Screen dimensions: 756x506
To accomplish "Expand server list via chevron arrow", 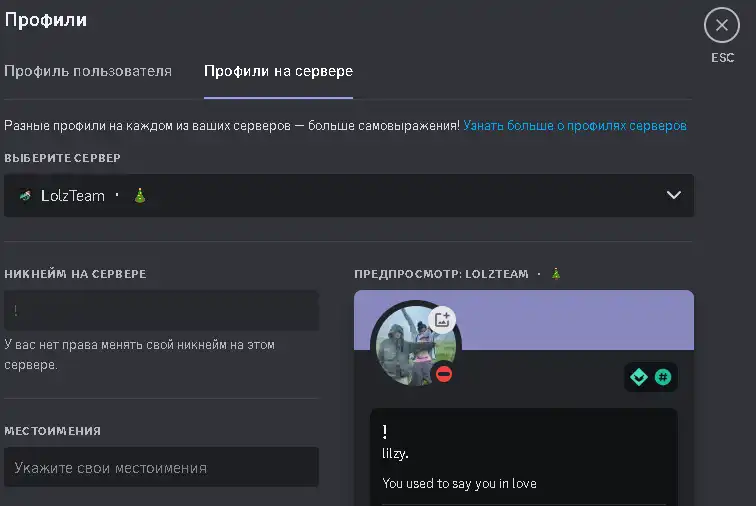I will pyautogui.click(x=674, y=195).
